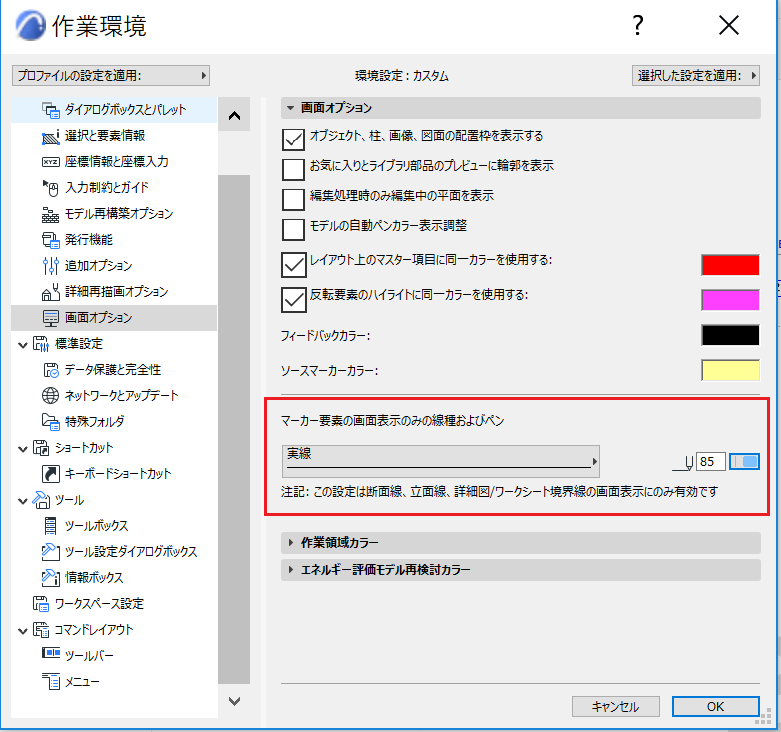781x732 pixels.
Task: Uncheck オブジェクト、柱、画像、図面の配置枠を表示する
Action: tap(293, 139)
